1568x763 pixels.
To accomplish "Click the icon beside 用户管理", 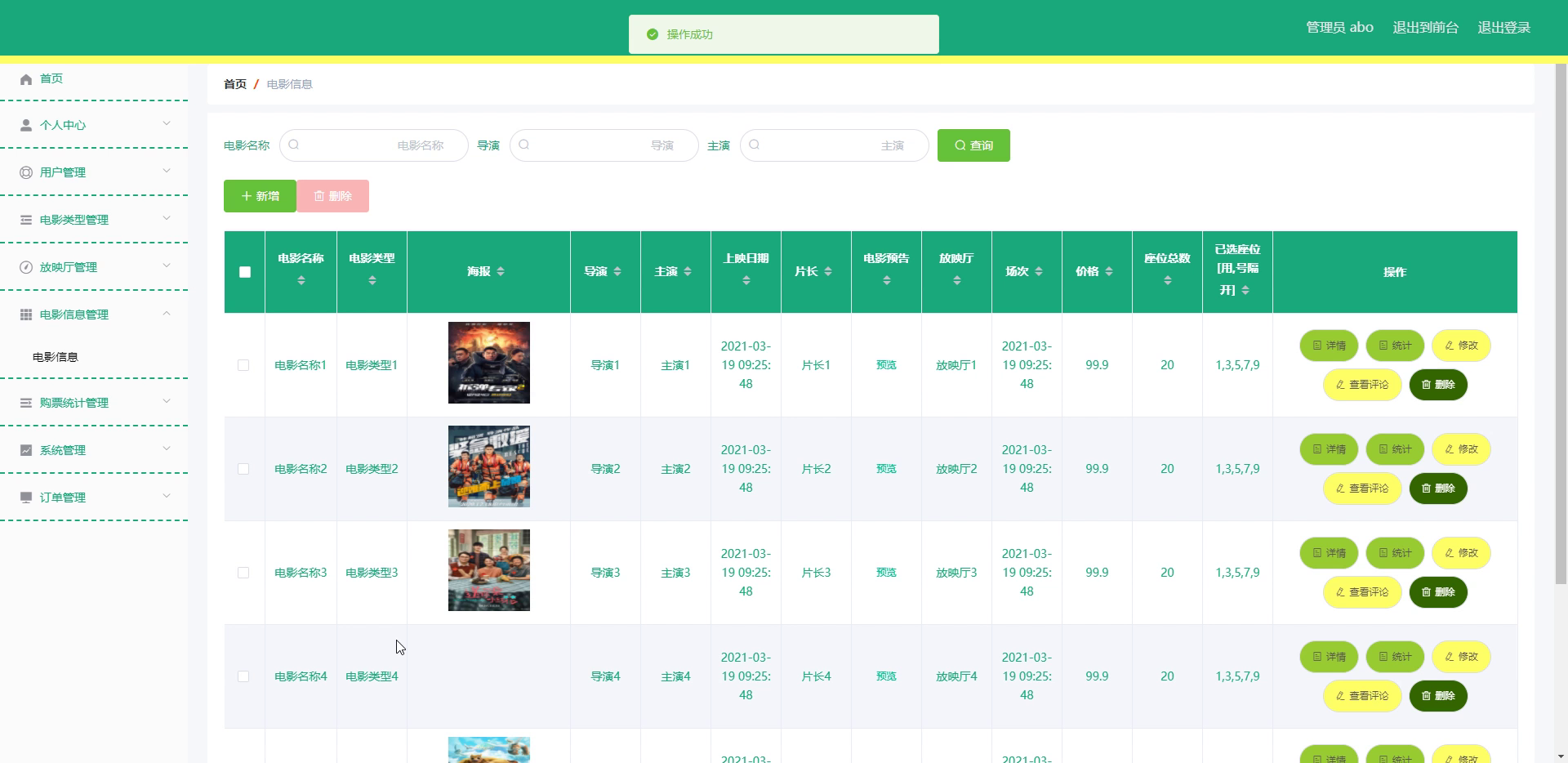I will [26, 173].
